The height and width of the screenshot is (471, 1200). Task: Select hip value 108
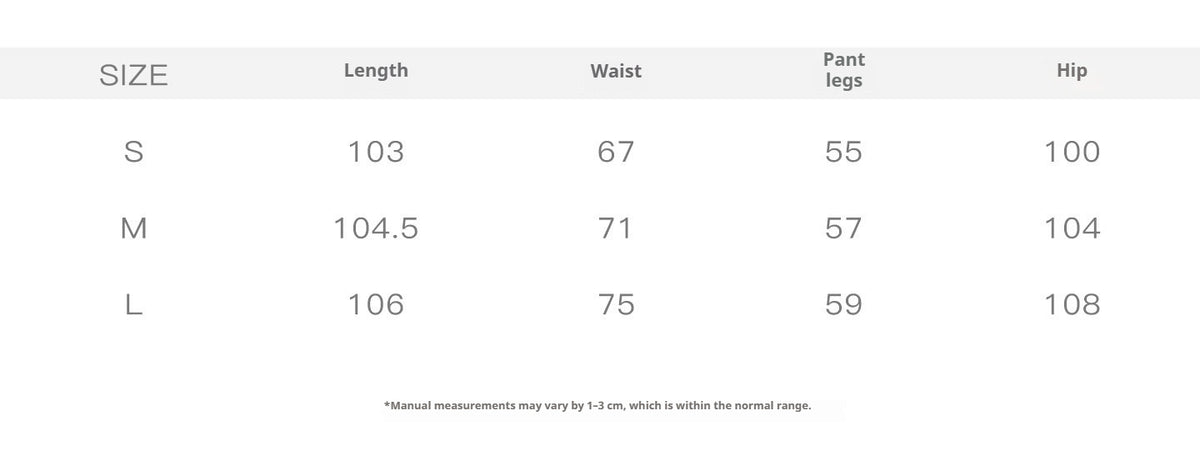1072,305
